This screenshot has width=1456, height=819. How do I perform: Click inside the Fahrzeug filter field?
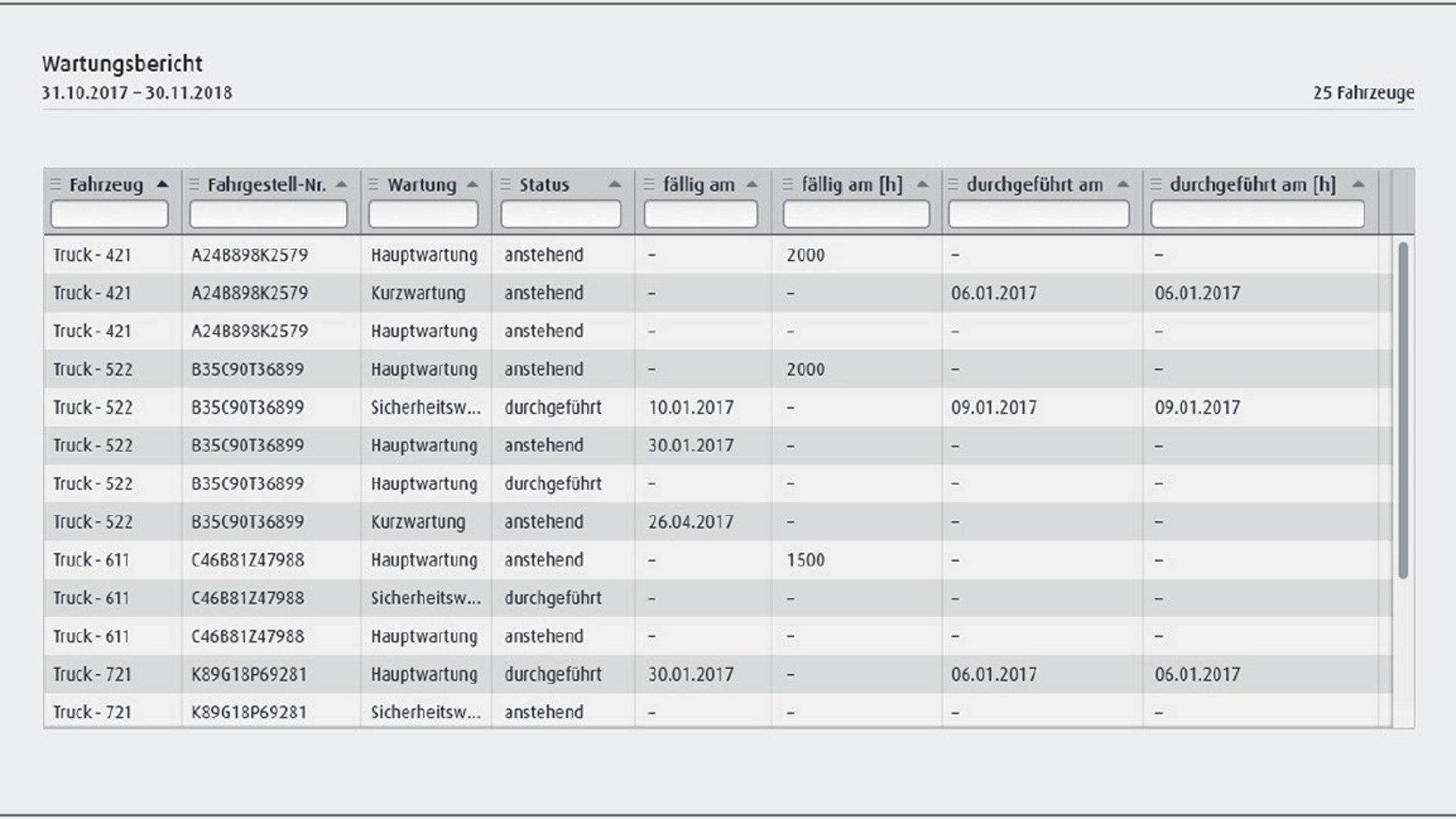point(108,214)
